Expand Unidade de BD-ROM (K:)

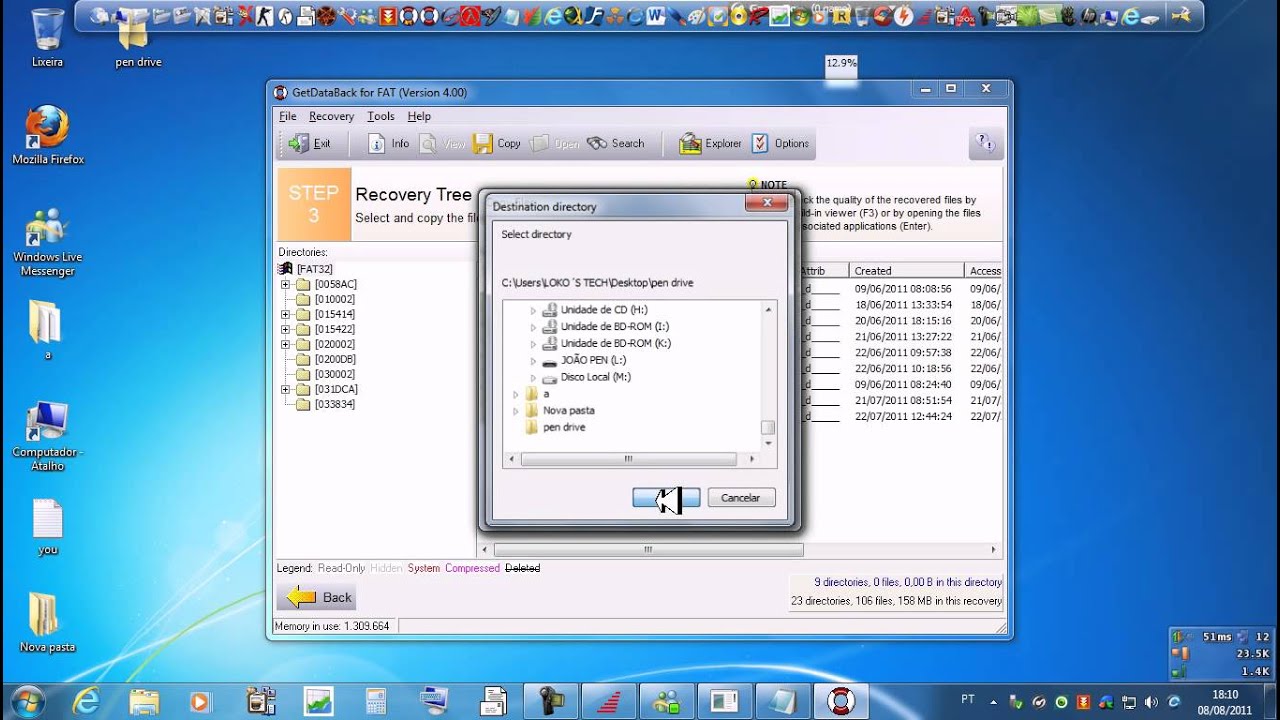click(x=533, y=343)
